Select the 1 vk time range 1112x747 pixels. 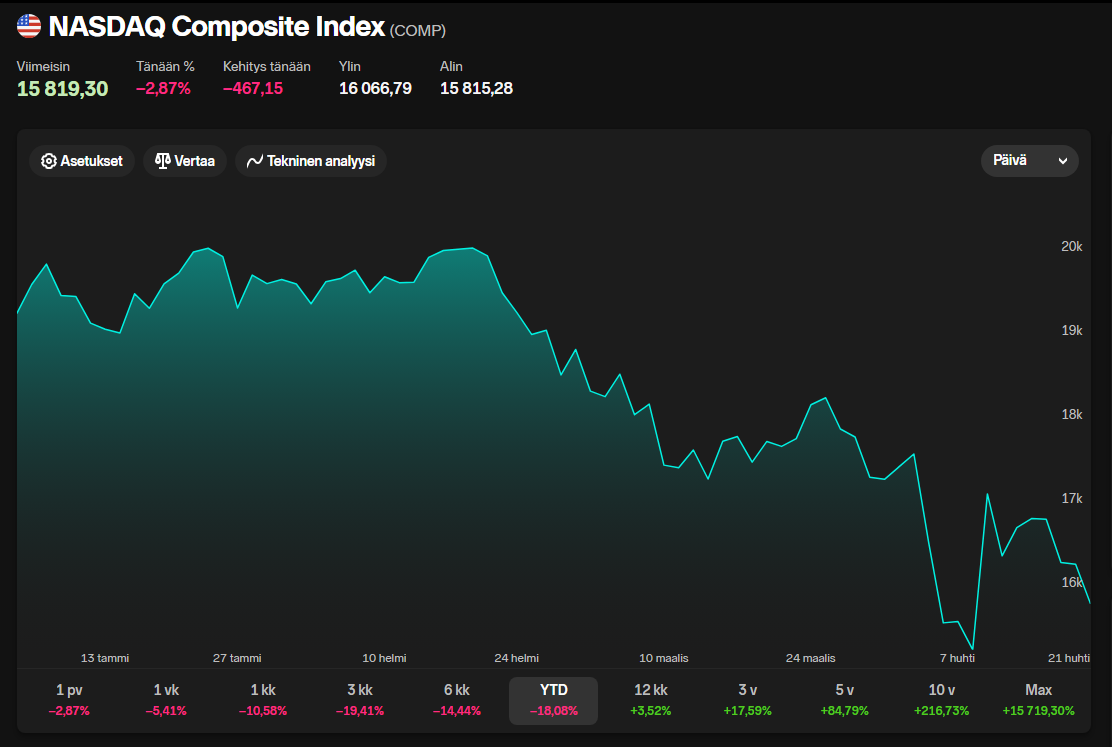[166, 700]
